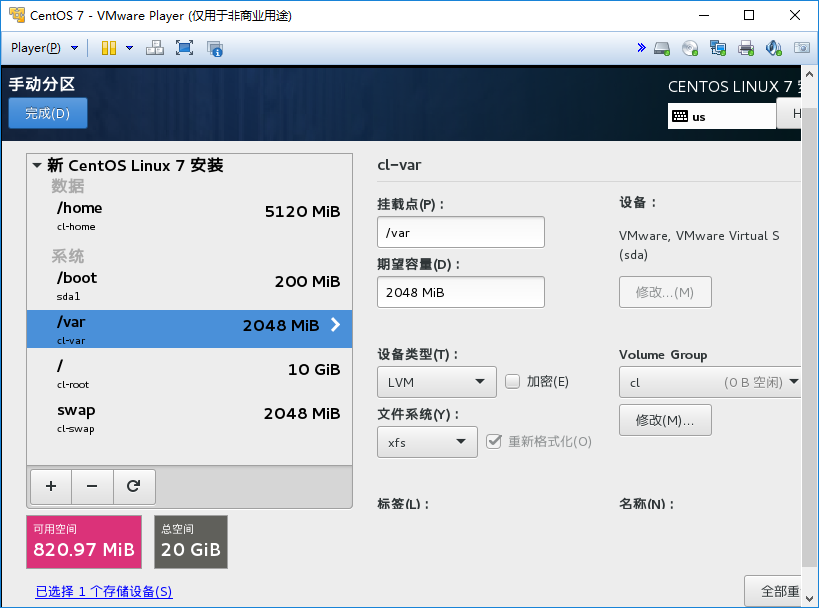Click the Volume Group 修改(M)... button
The width and height of the screenshot is (819, 608).
click(x=665, y=420)
